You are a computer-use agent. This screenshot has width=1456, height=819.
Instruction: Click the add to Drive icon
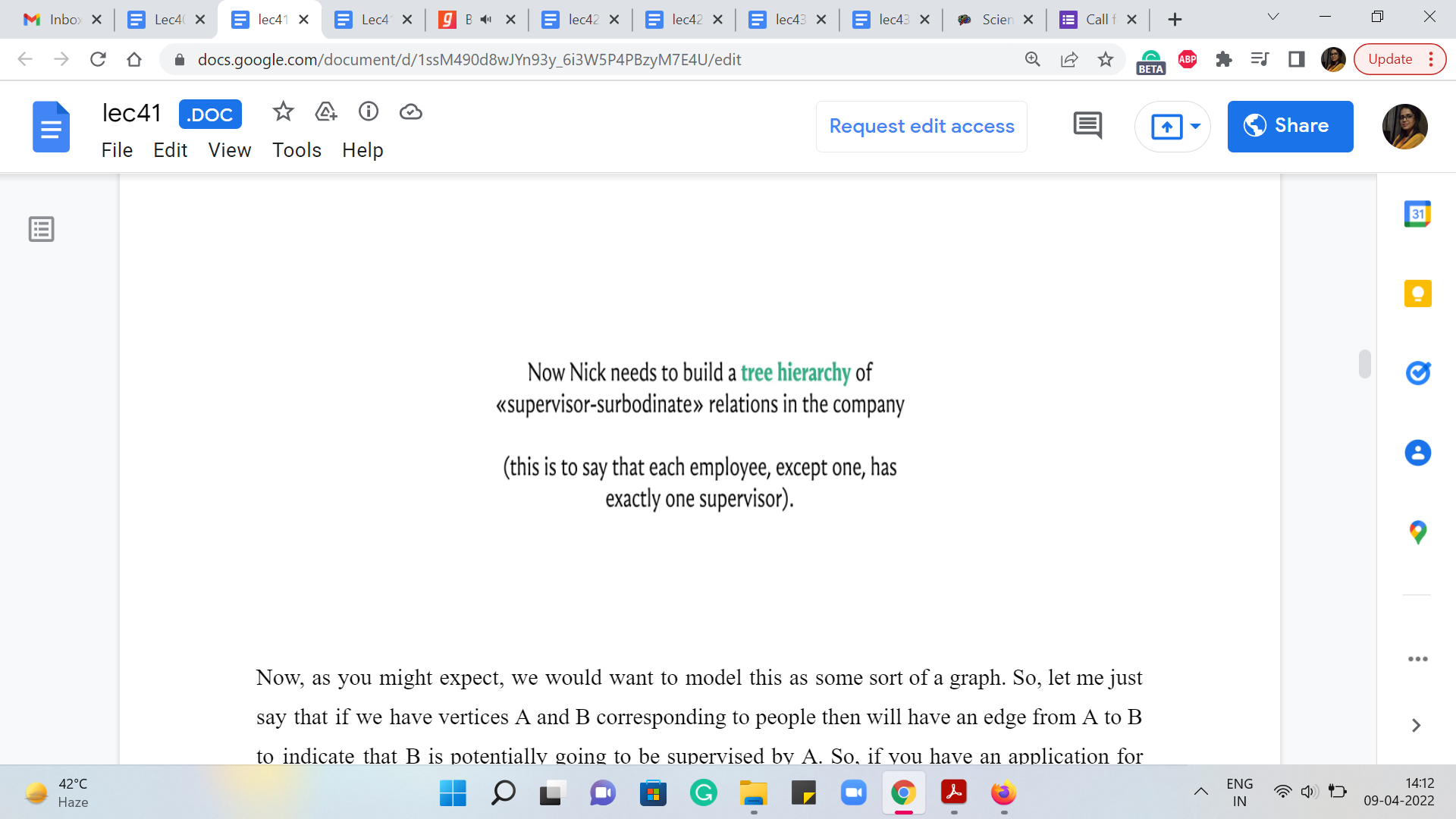[x=325, y=112]
